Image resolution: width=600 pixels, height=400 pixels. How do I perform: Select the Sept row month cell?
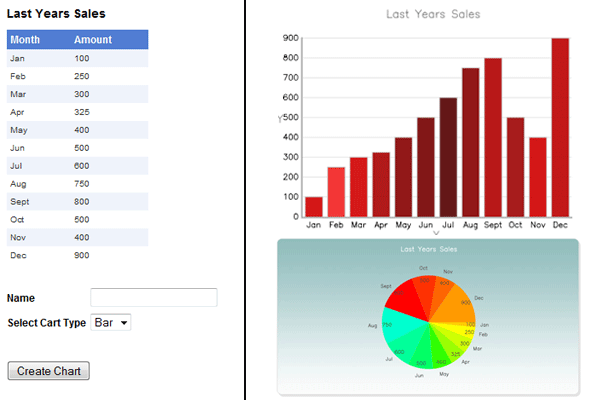point(20,202)
